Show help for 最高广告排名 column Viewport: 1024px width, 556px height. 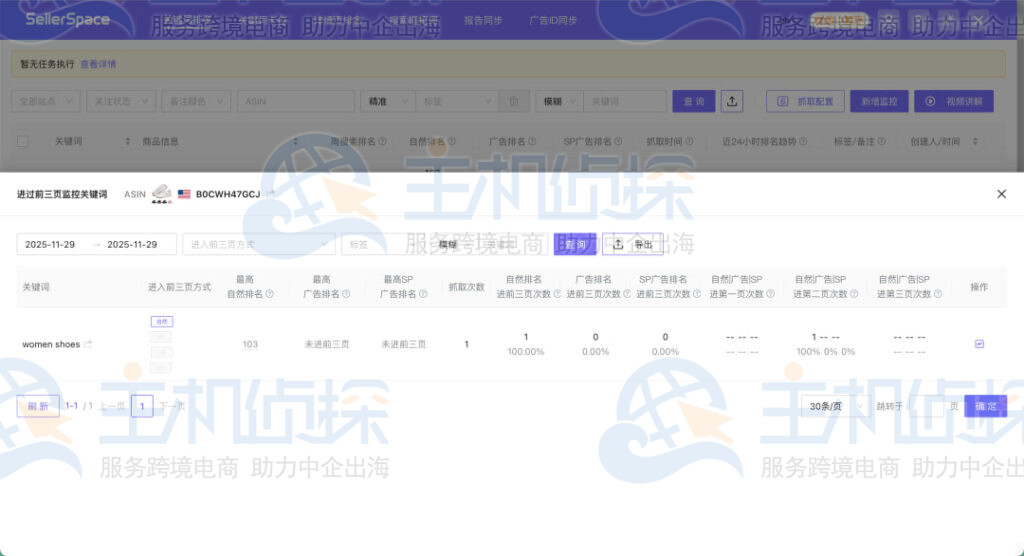[346, 294]
